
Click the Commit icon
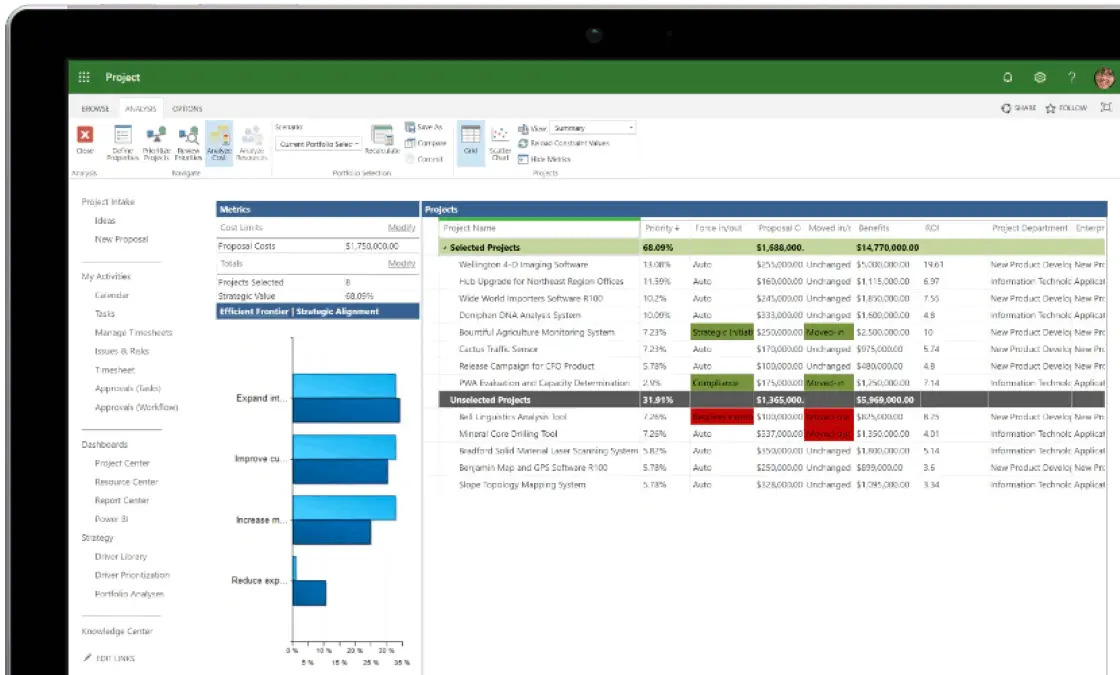pyautogui.click(x=410, y=159)
